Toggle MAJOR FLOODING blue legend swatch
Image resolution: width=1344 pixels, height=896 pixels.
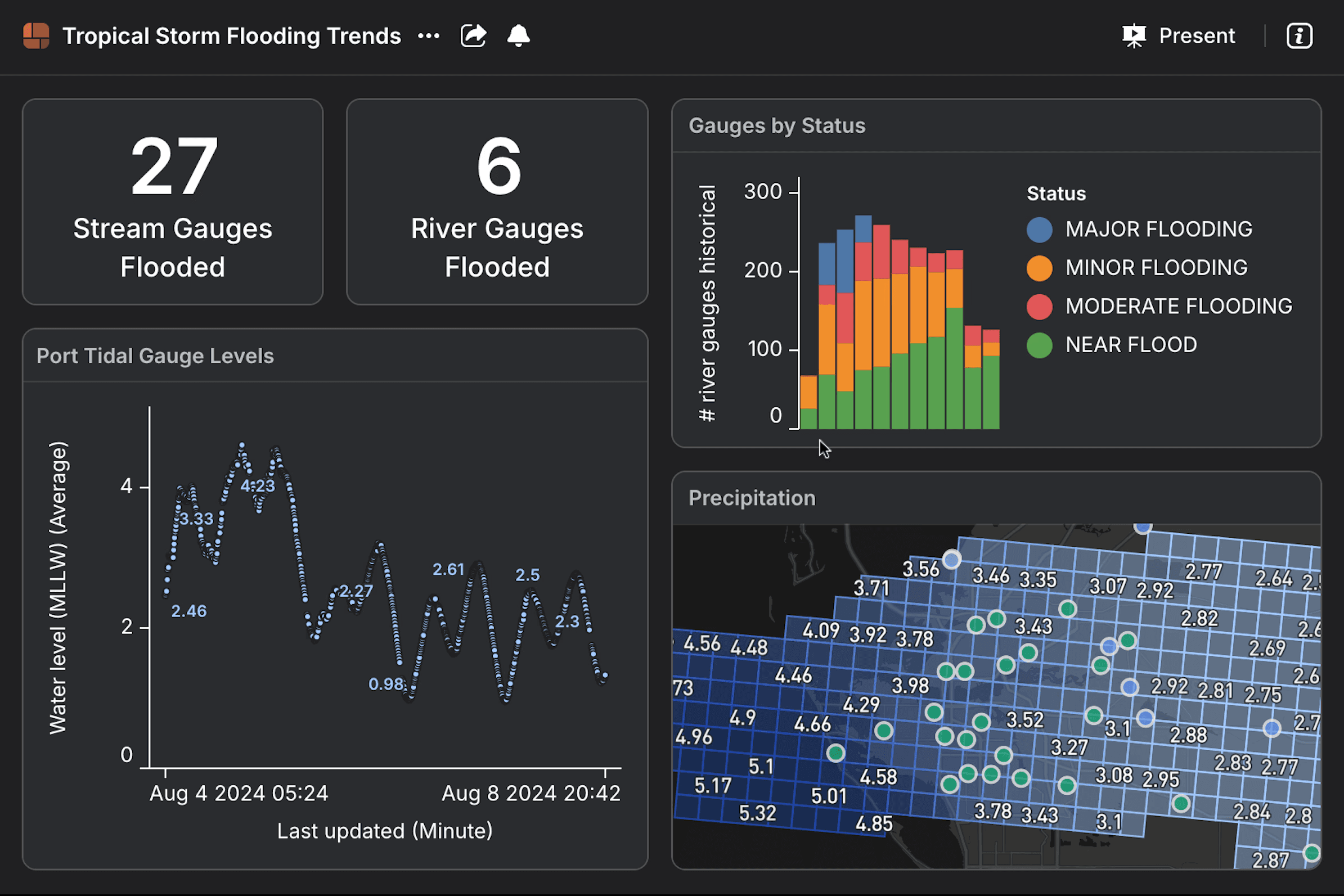coord(1040,229)
